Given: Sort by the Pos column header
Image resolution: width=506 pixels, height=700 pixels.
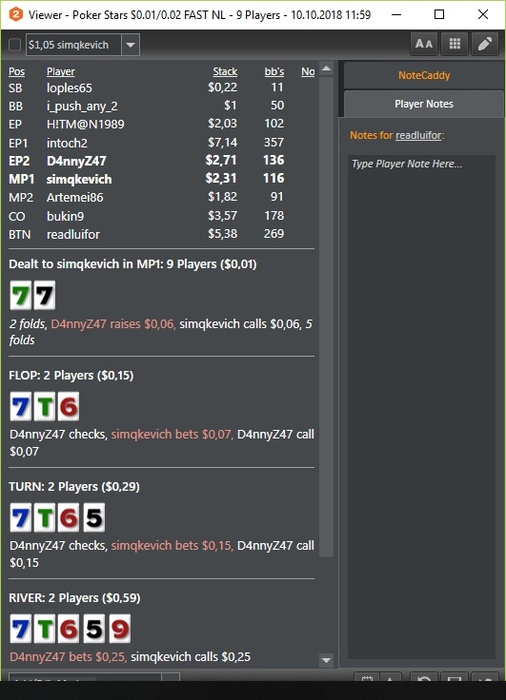Looking at the screenshot, I should tap(17, 71).
